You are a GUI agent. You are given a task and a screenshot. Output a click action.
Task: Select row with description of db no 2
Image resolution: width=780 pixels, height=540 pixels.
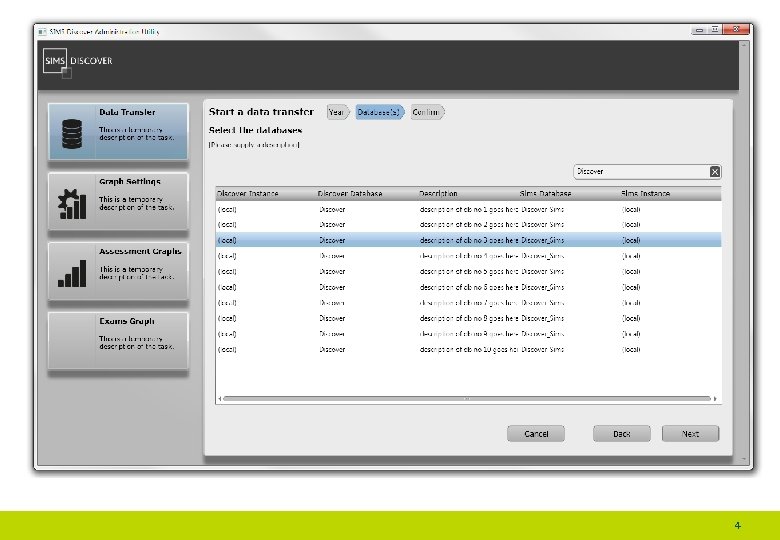point(468,225)
